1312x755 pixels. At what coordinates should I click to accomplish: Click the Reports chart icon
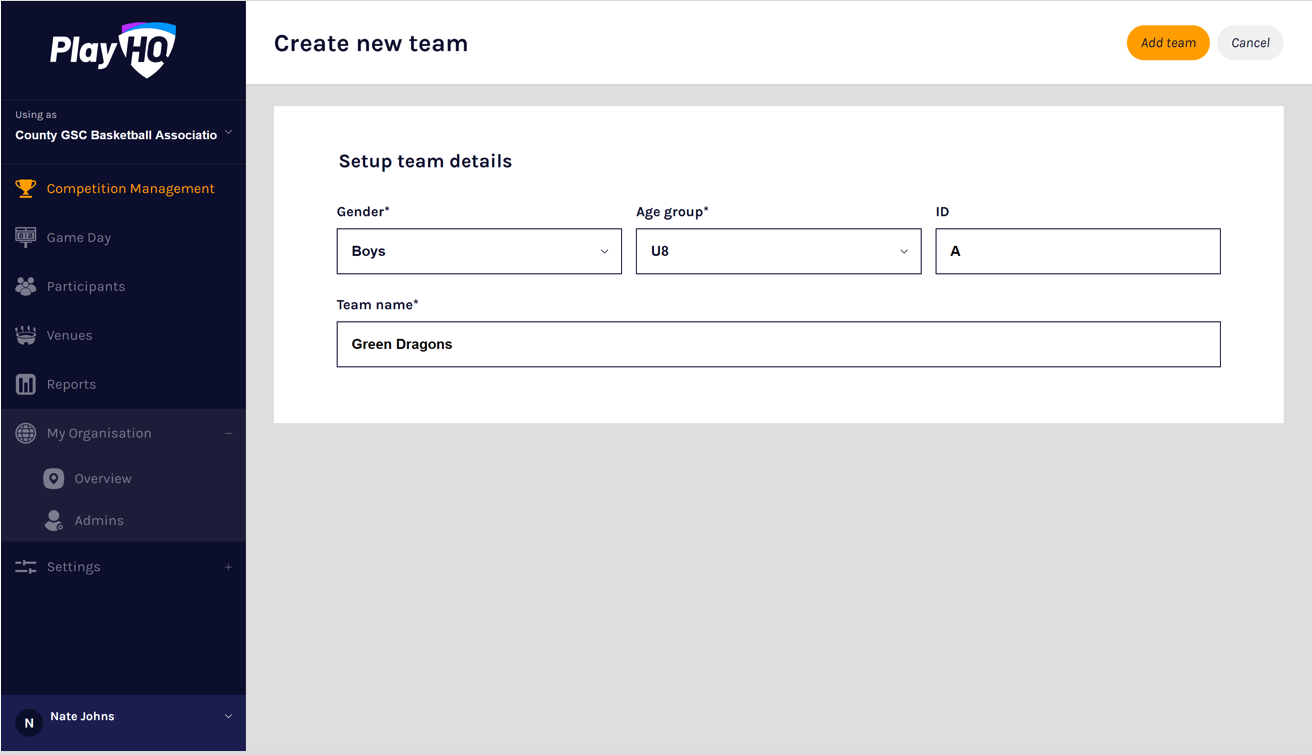pyautogui.click(x=26, y=384)
